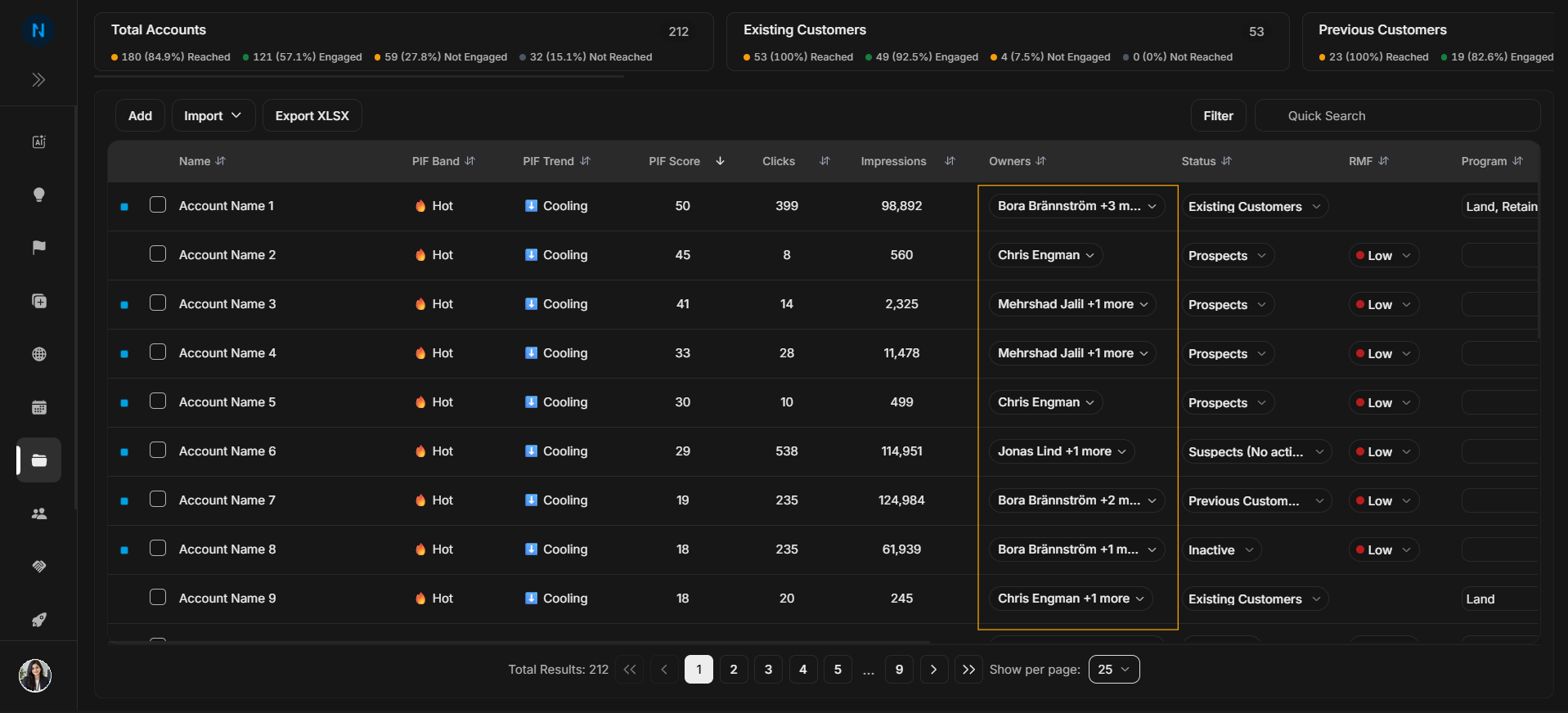The image size is (1568, 713).
Task: Click the Add button
Action: tap(140, 116)
